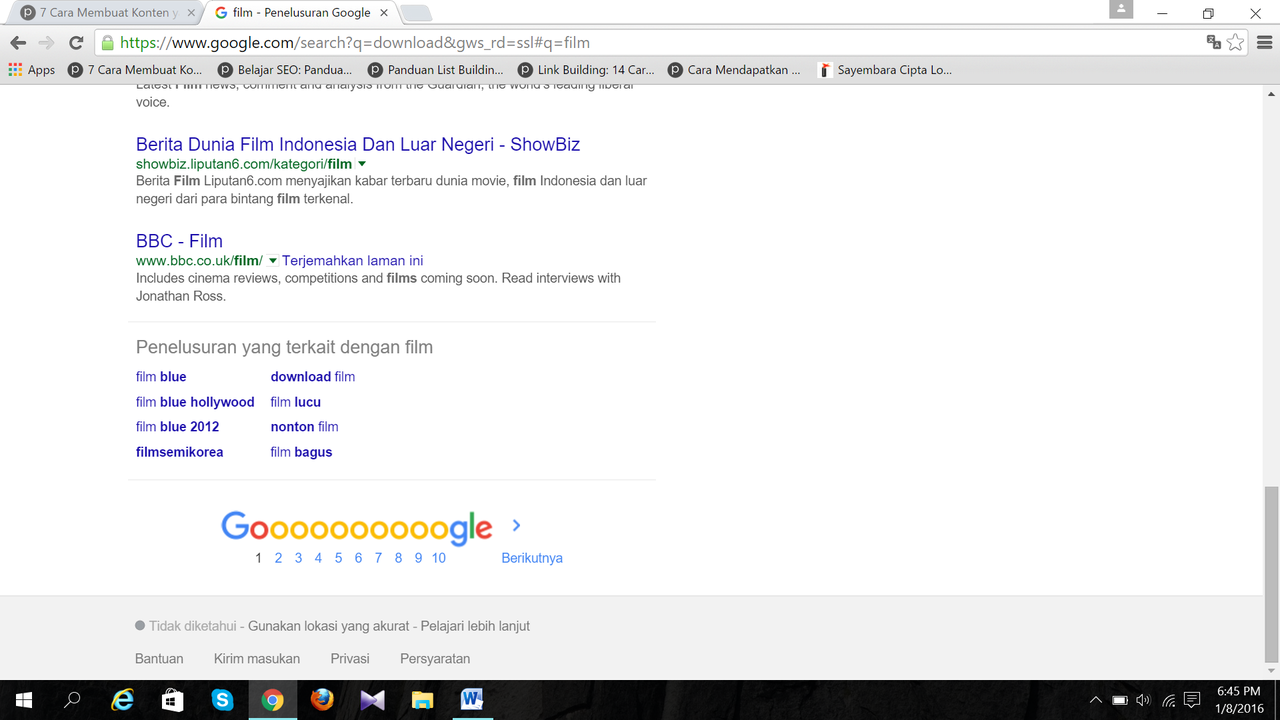Screen dimensions: 1280x720
Task: Open Windows Start menu
Action: (x=23, y=700)
